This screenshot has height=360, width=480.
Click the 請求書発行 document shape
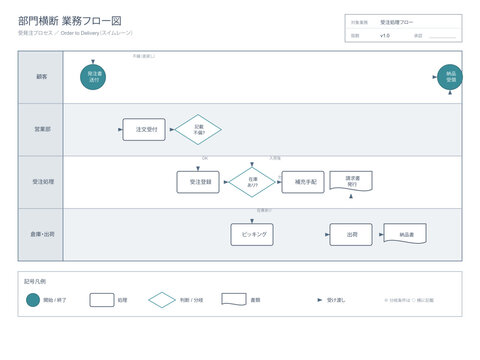tap(351, 181)
